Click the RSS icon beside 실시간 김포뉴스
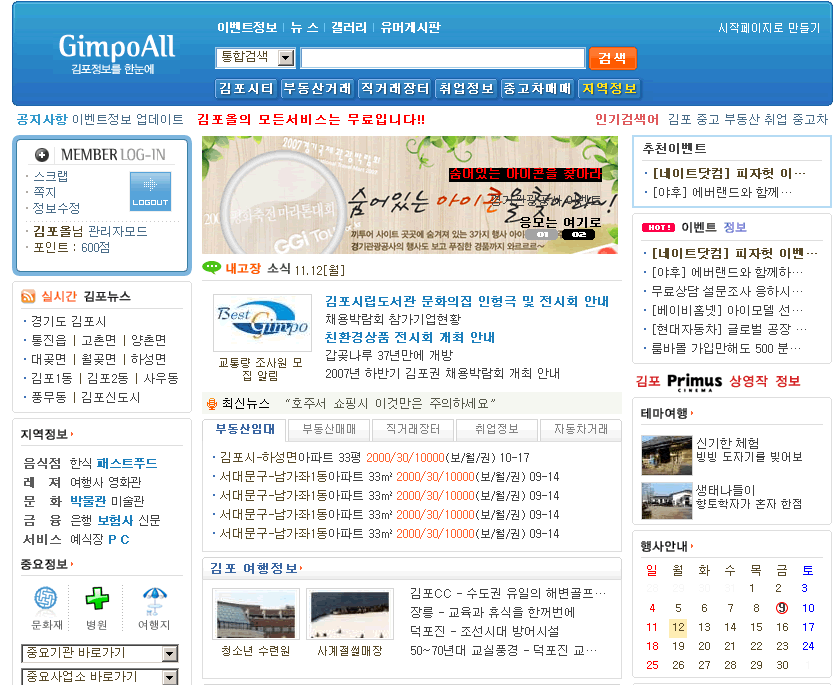Screen dimensions: 835x685 [28, 296]
